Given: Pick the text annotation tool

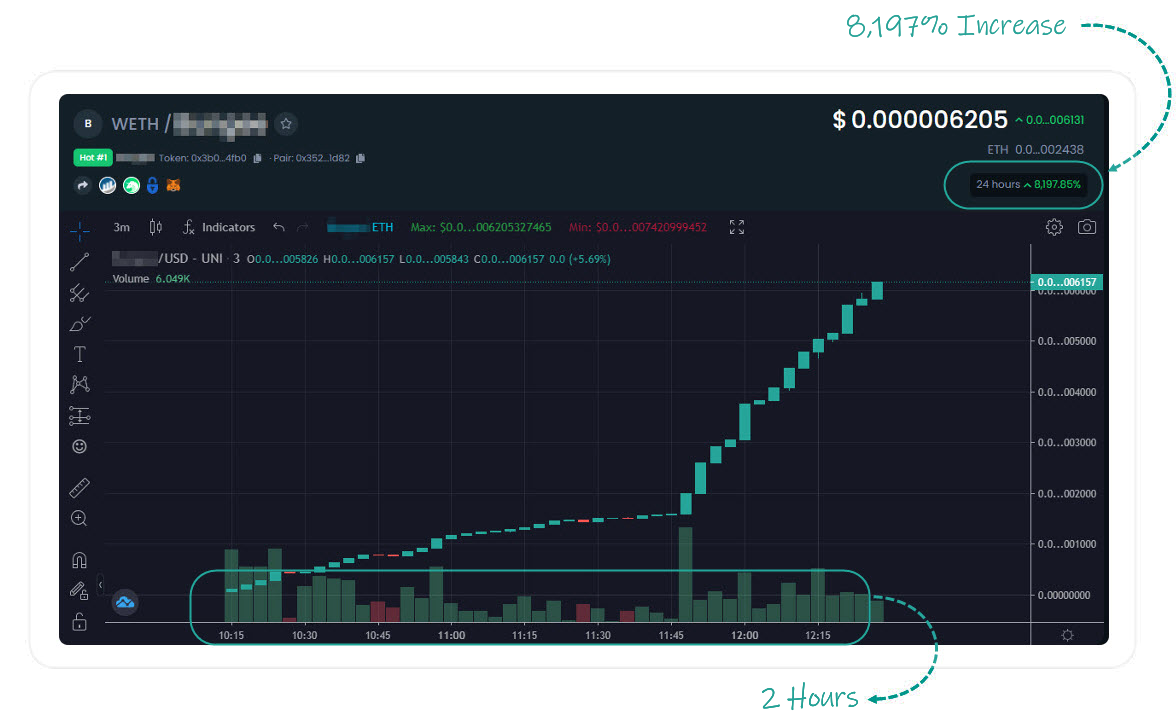Looking at the screenshot, I should pos(79,354).
